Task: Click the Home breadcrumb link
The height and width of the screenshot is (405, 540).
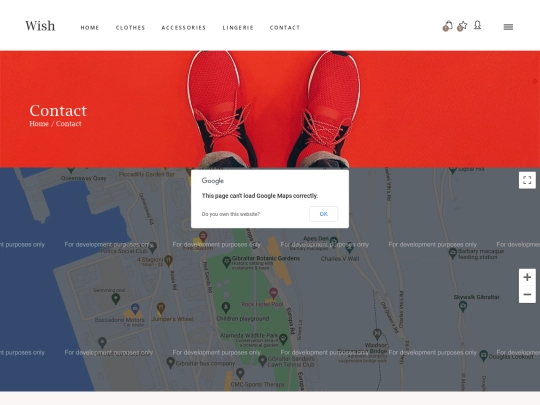Action: click(x=39, y=124)
